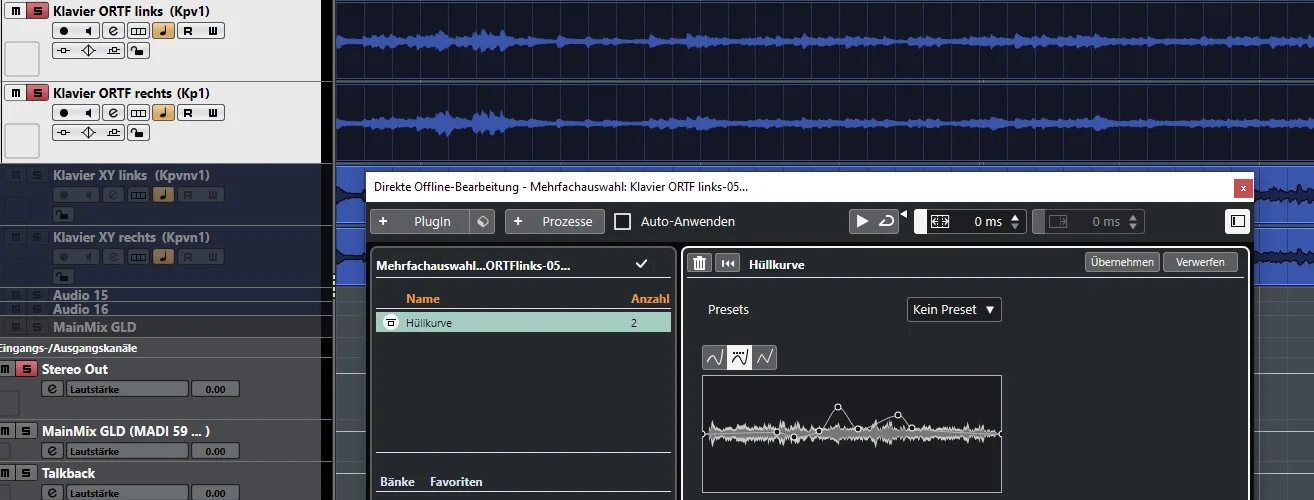Open the Kein Preset dropdown
Viewport: 1314px width, 500px height.
tap(954, 309)
